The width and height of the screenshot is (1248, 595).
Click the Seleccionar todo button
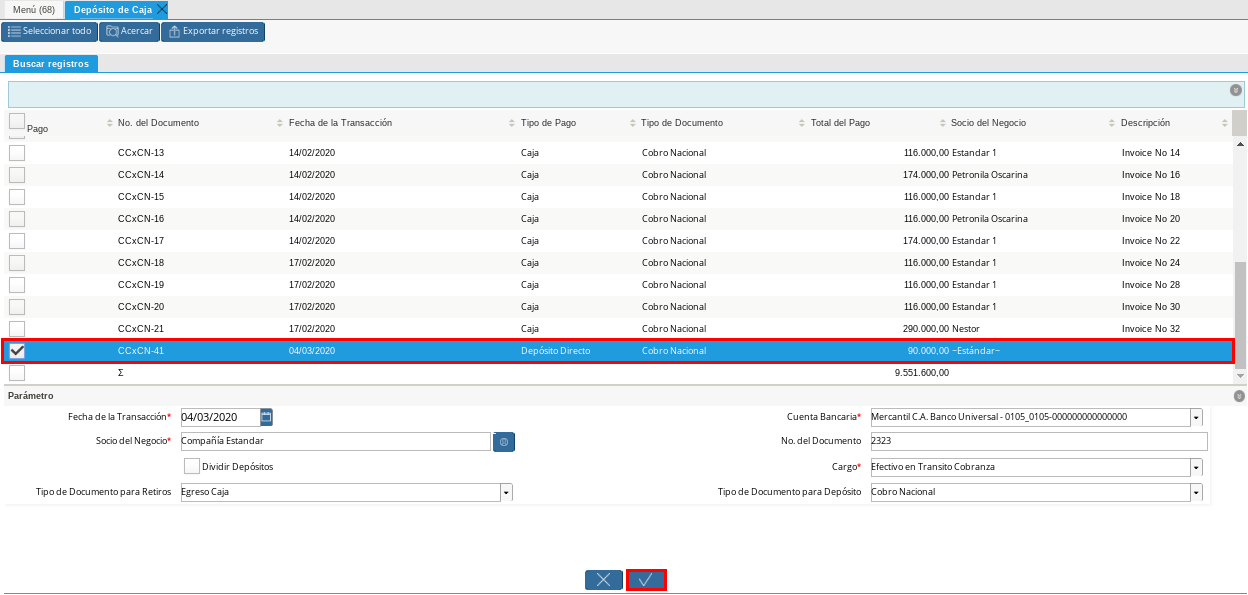click(50, 32)
